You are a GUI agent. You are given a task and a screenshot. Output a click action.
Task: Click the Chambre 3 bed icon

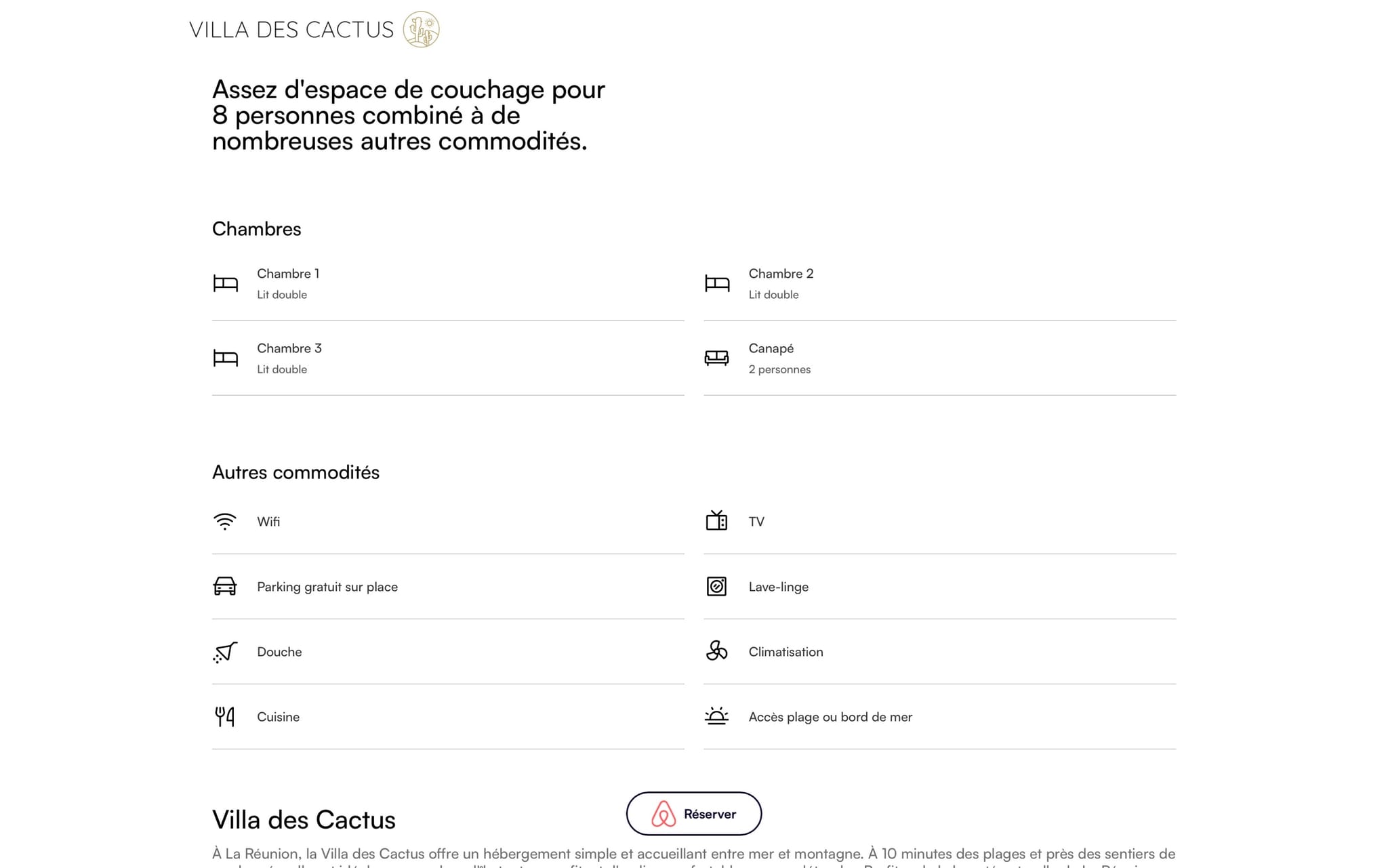point(226,358)
